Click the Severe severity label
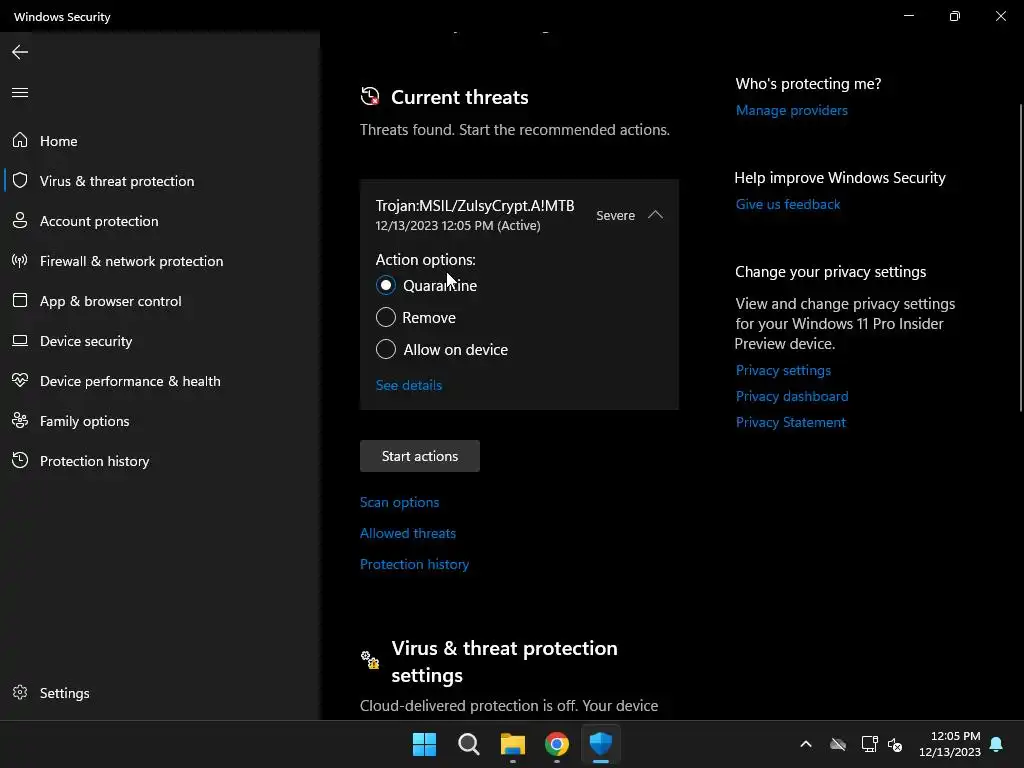 tap(615, 216)
